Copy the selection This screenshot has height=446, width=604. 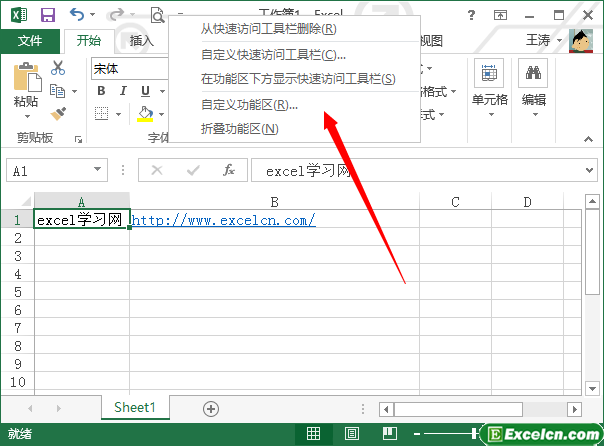coord(58,91)
